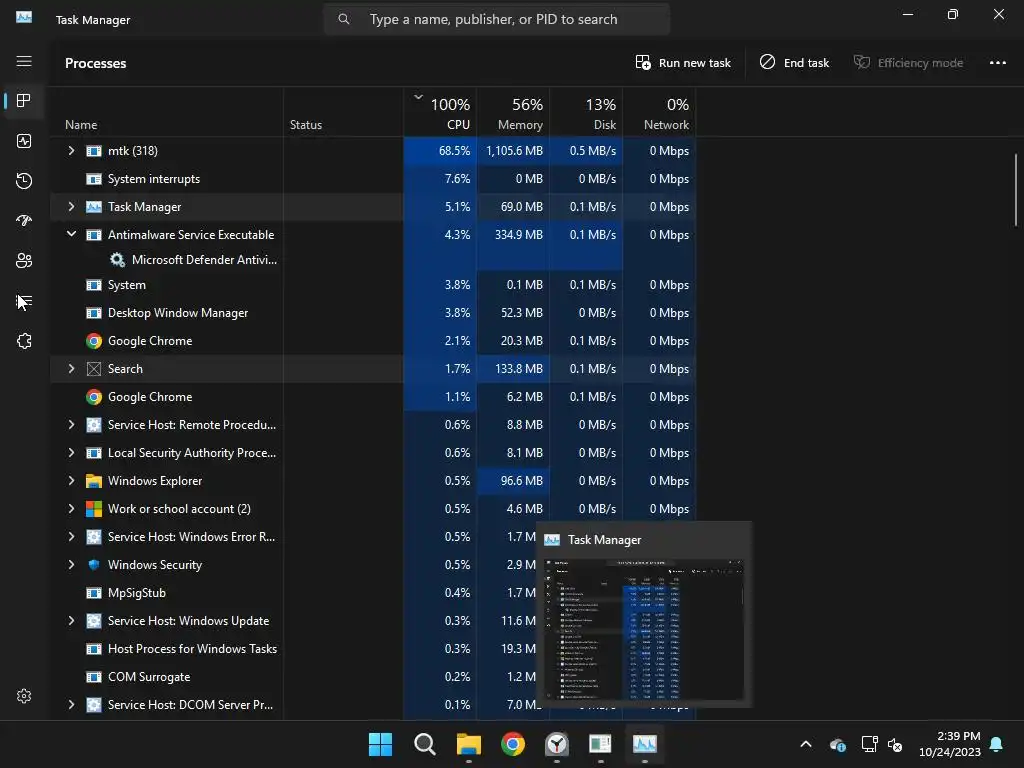Open Google Chrome from the taskbar
Screen dimensions: 1024x768
click(x=513, y=744)
